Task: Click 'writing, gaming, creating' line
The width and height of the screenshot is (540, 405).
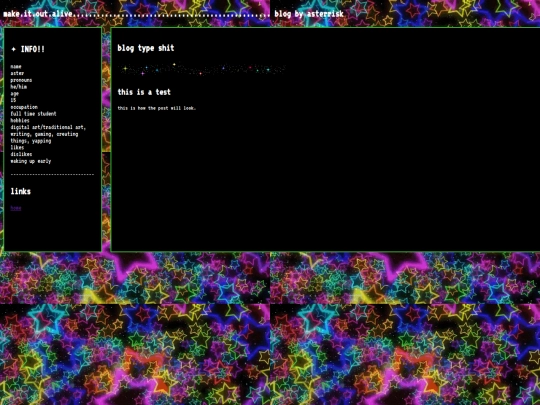Action: tap(44, 134)
